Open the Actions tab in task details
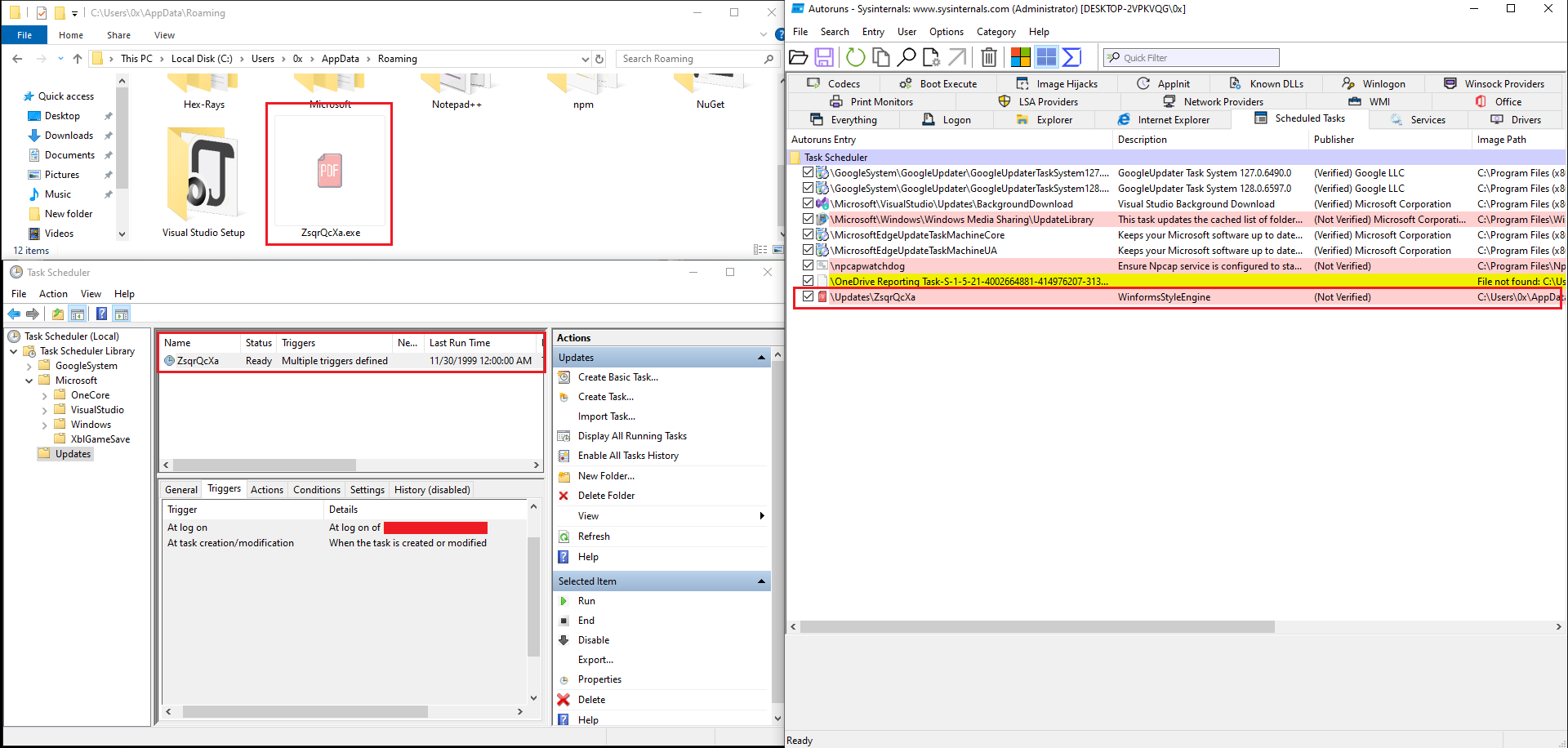This screenshot has width=1568, height=748. (x=267, y=490)
